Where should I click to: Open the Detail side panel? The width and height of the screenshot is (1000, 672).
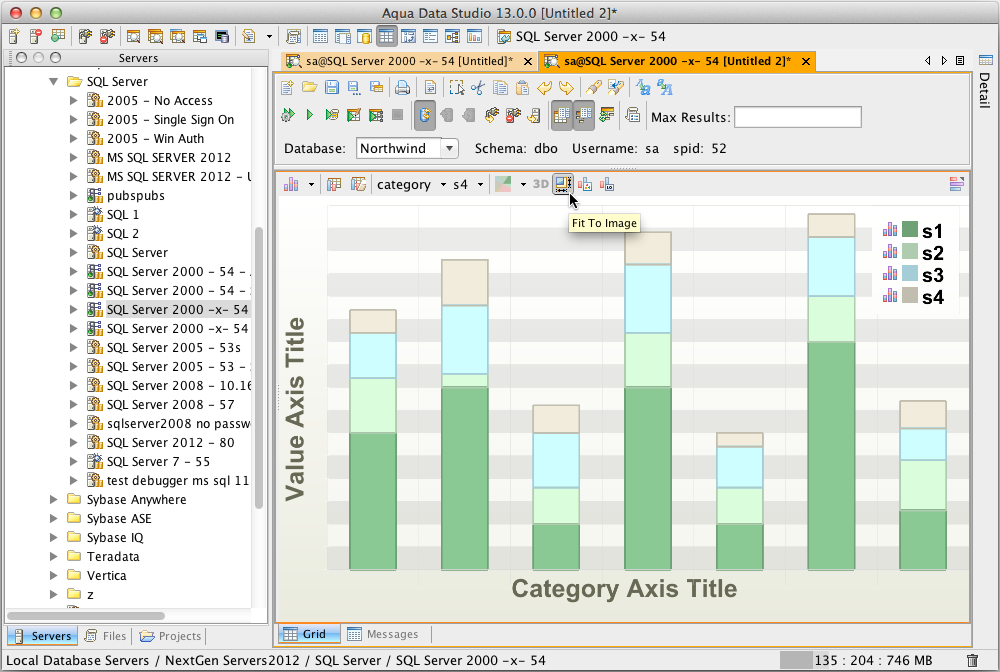tap(985, 90)
